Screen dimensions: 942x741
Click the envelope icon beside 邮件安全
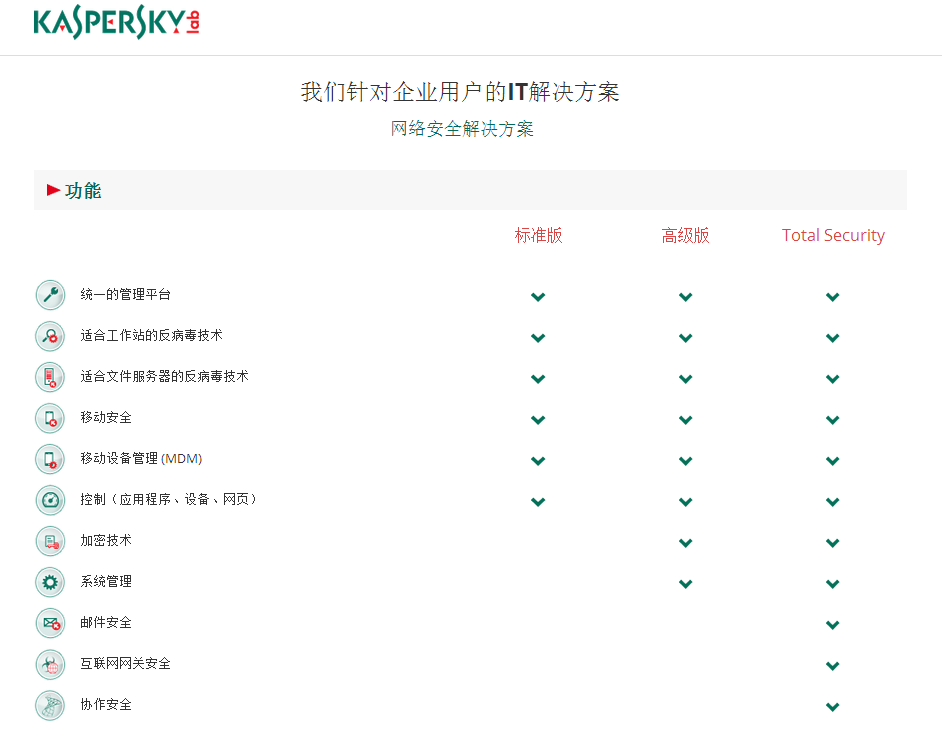coord(50,623)
